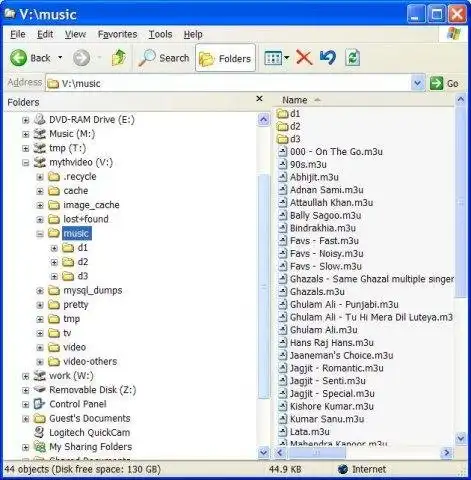Click the Views toolbar icon
The width and height of the screenshot is (471, 480).
273,58
